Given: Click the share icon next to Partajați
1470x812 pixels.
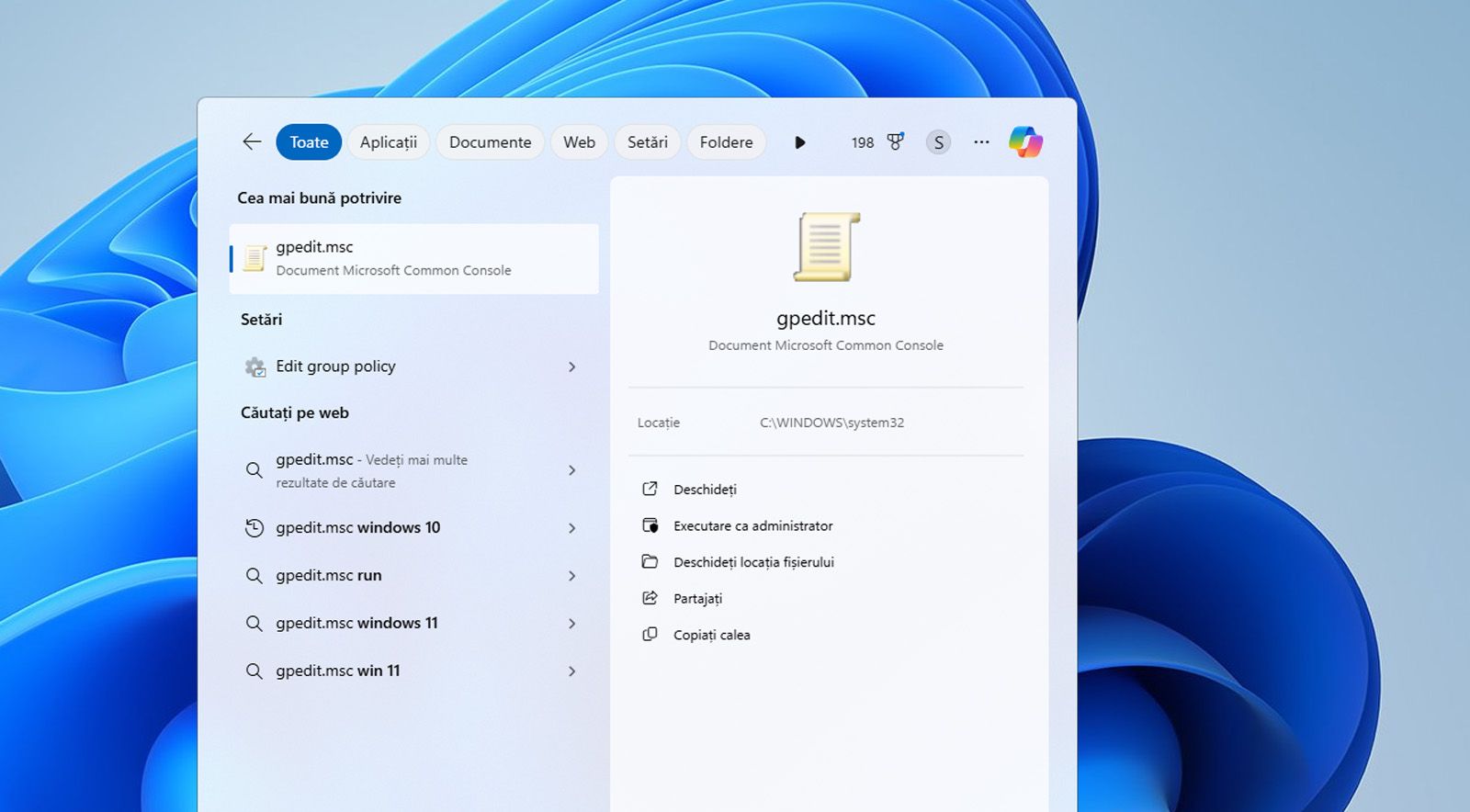Looking at the screenshot, I should 650,598.
